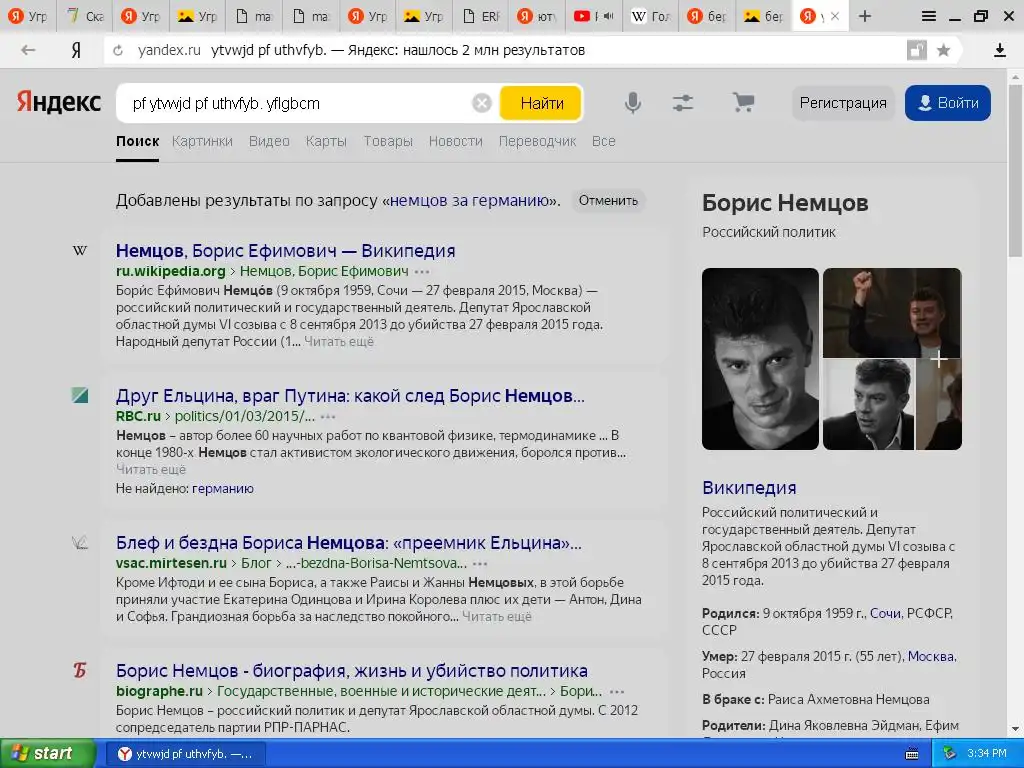Switch to the YouTube browser tab
Screen dimensions: 1024x768
[593, 16]
